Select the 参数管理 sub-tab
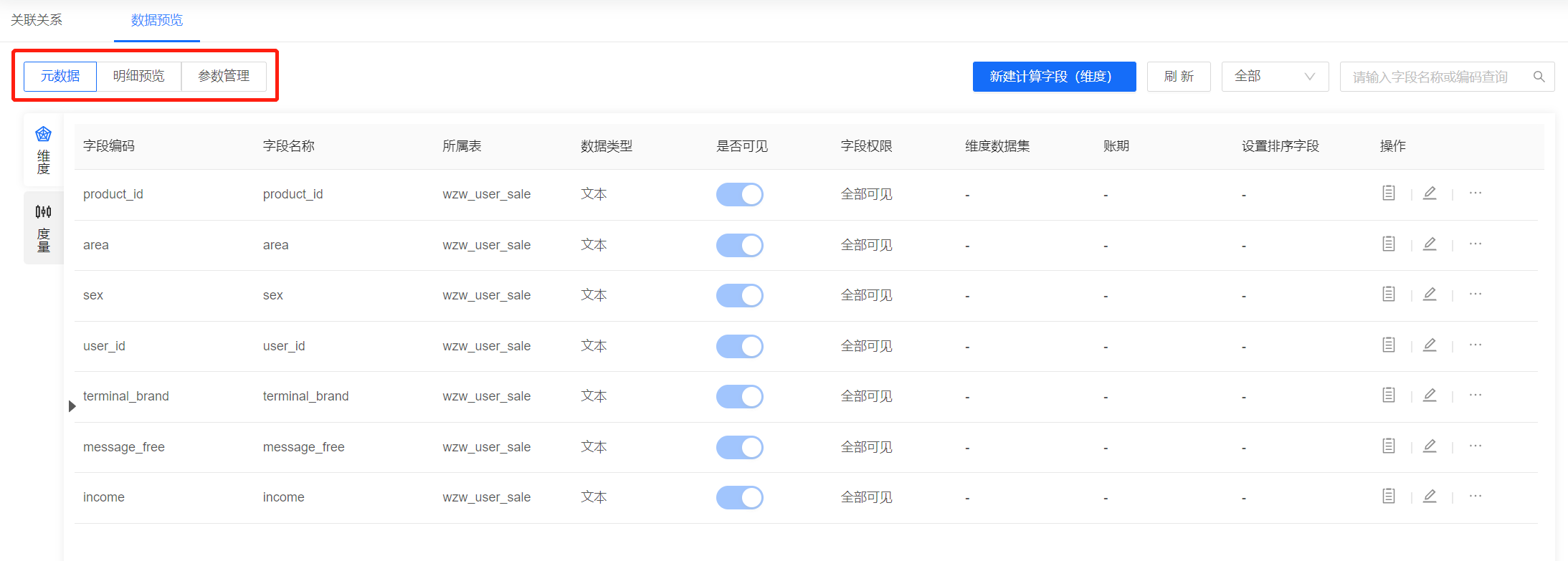1568x561 pixels. point(224,76)
